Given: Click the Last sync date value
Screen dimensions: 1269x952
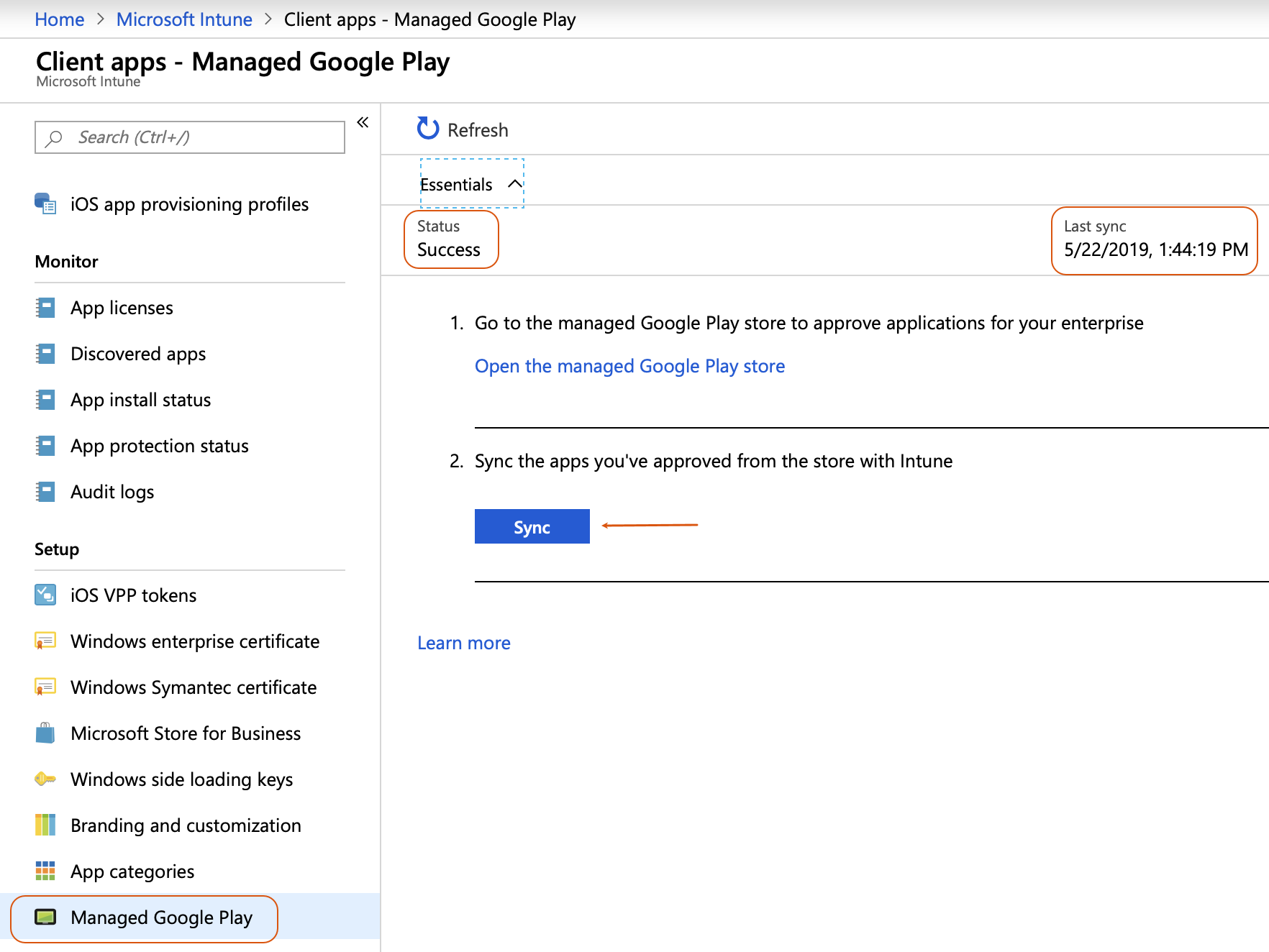Looking at the screenshot, I should click(1156, 250).
